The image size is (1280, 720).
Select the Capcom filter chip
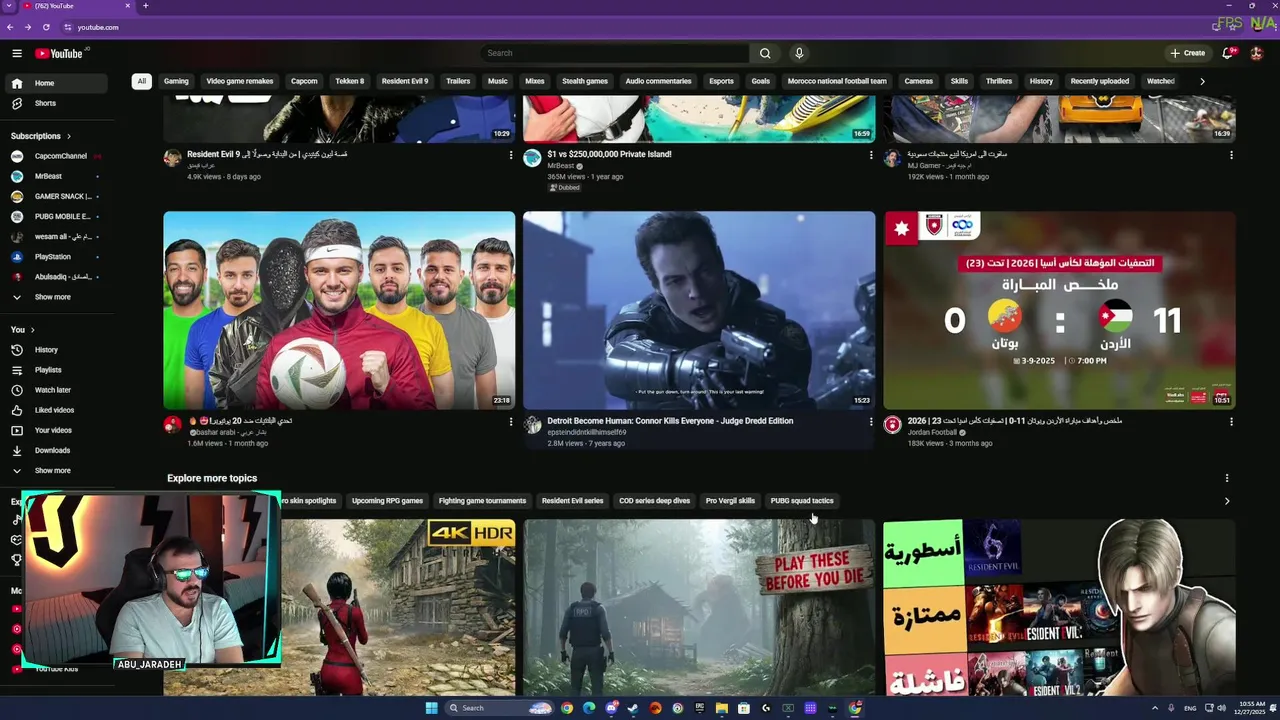tap(304, 81)
